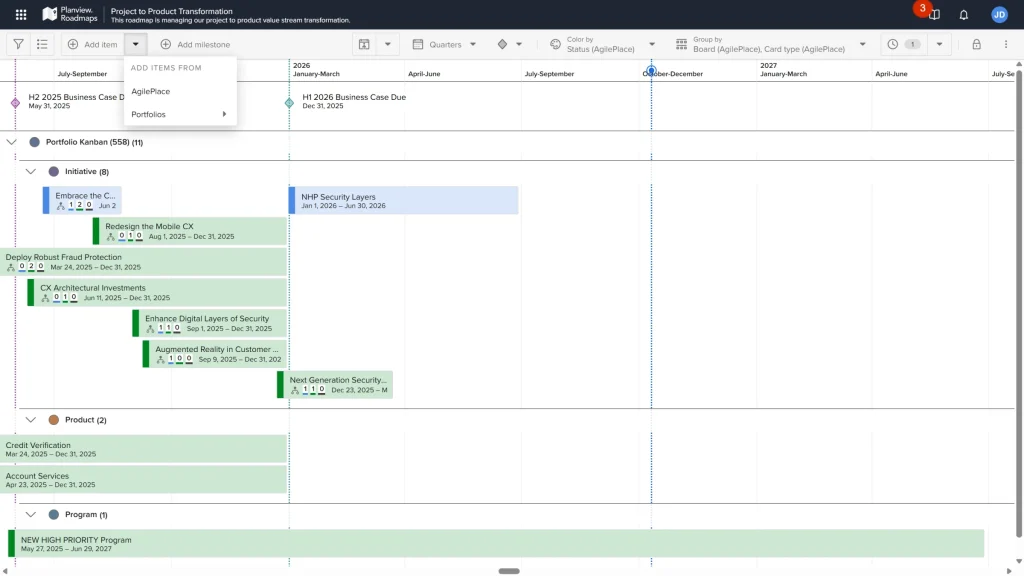
Task: Click the Project to Product Transformation title
Action: coord(171,11)
